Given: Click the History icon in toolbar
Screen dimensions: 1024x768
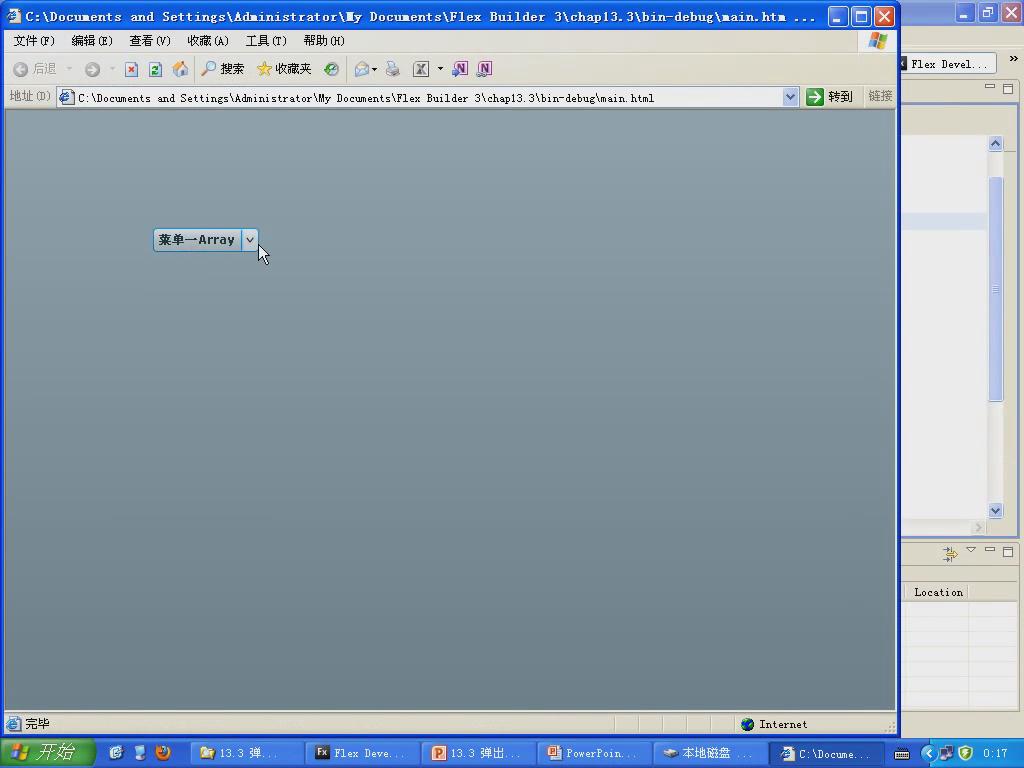Looking at the screenshot, I should click(x=332, y=69).
